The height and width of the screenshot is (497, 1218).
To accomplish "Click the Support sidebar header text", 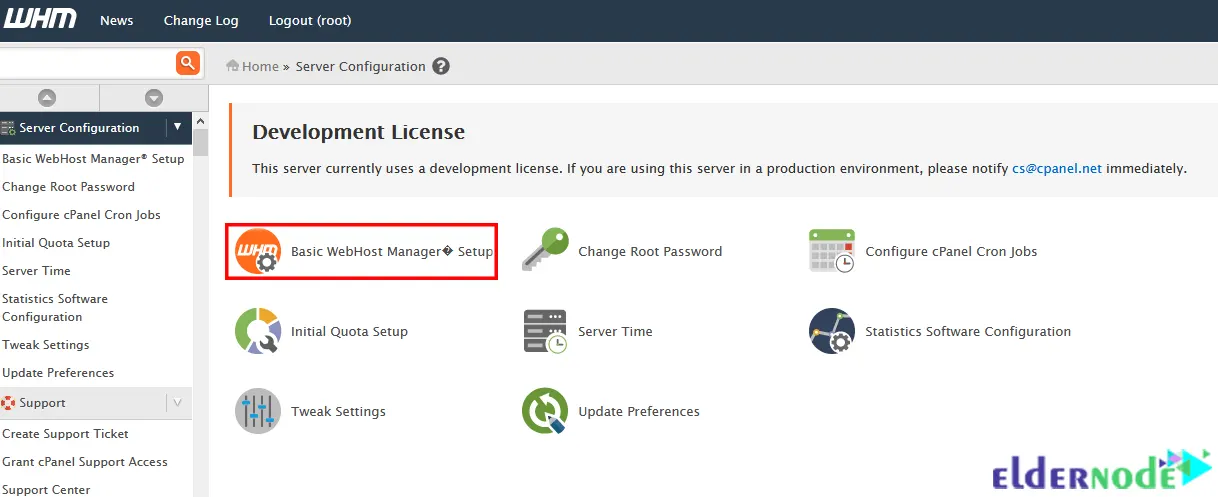I will point(42,402).
